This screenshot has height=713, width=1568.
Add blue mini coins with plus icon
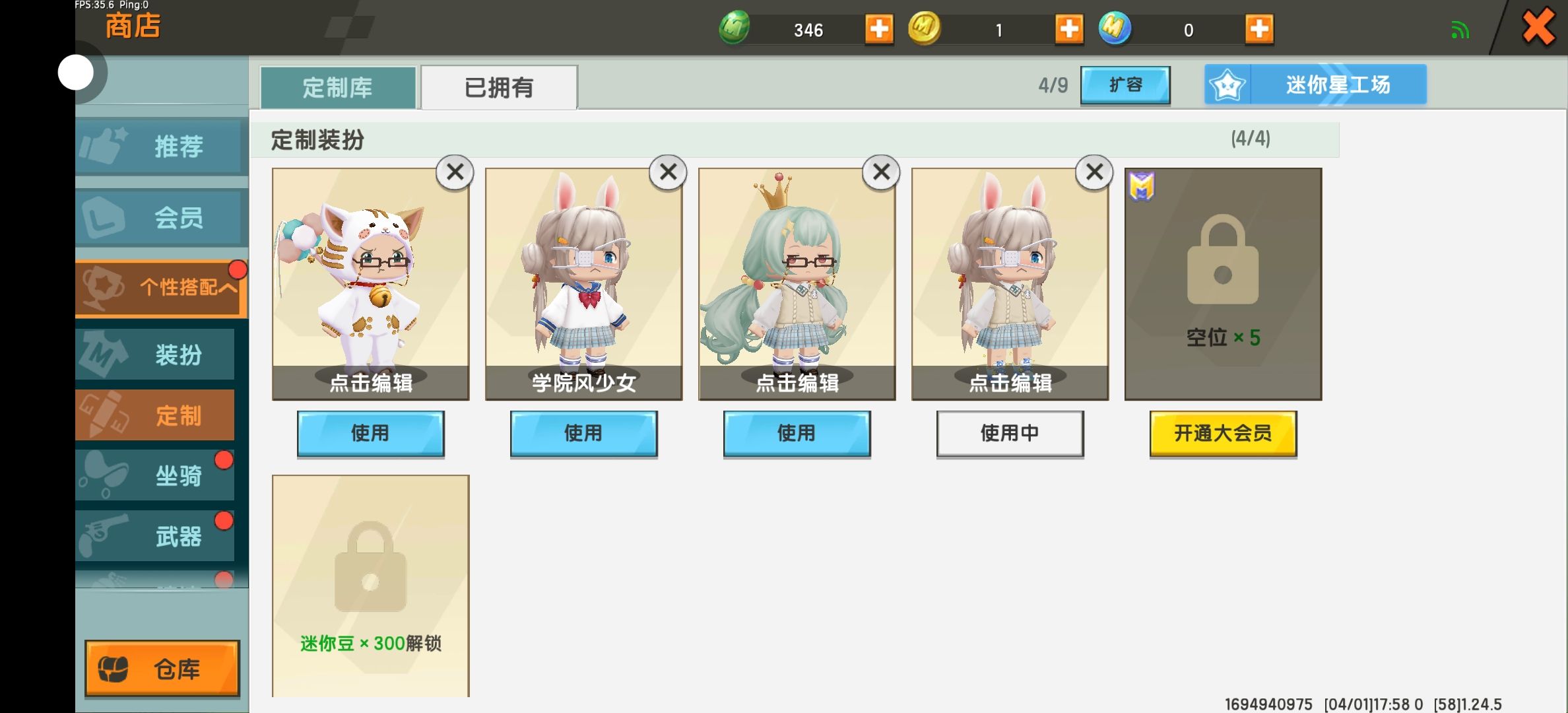1259,29
